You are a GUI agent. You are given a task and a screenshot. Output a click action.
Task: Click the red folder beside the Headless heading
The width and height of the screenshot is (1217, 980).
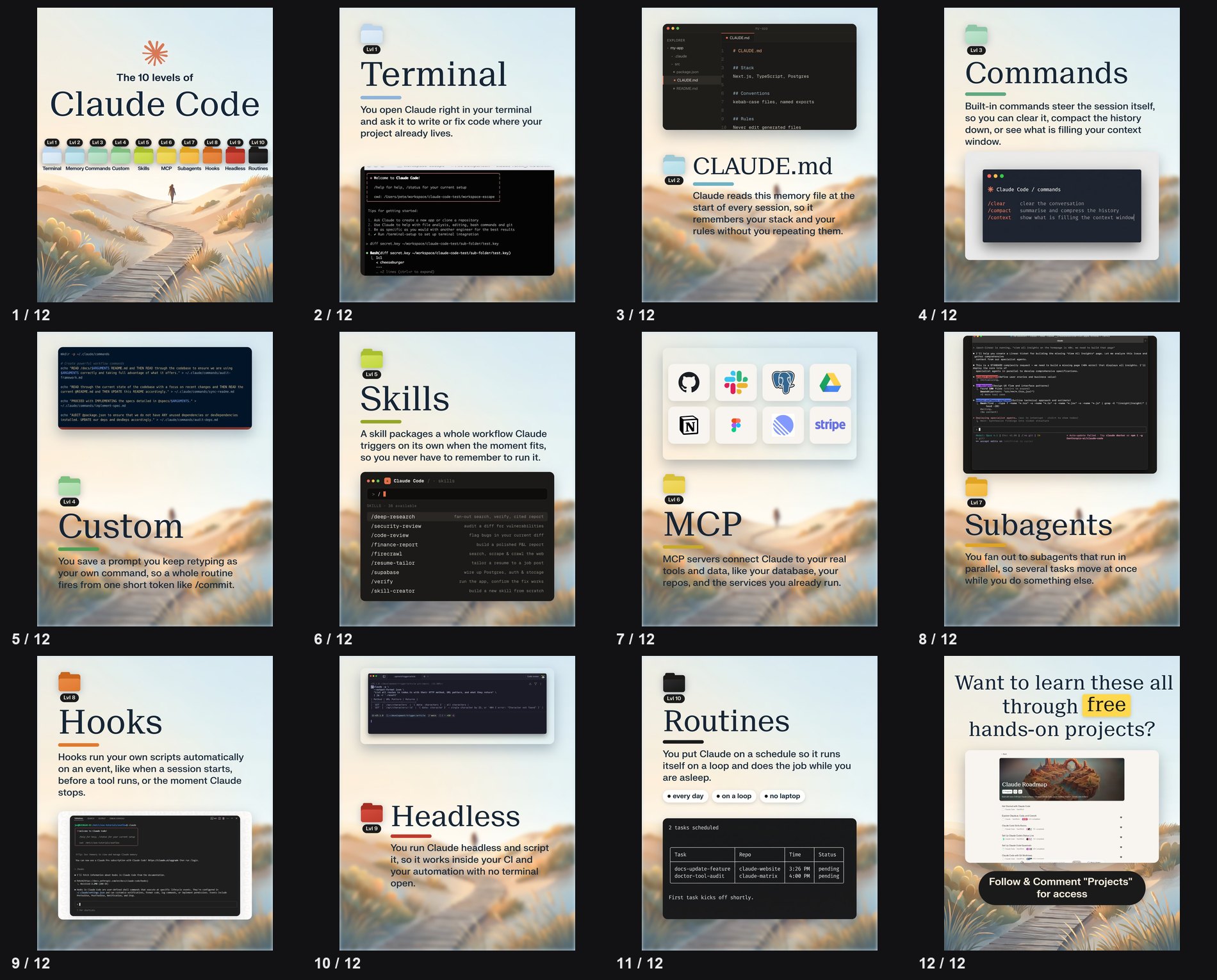tap(372, 812)
